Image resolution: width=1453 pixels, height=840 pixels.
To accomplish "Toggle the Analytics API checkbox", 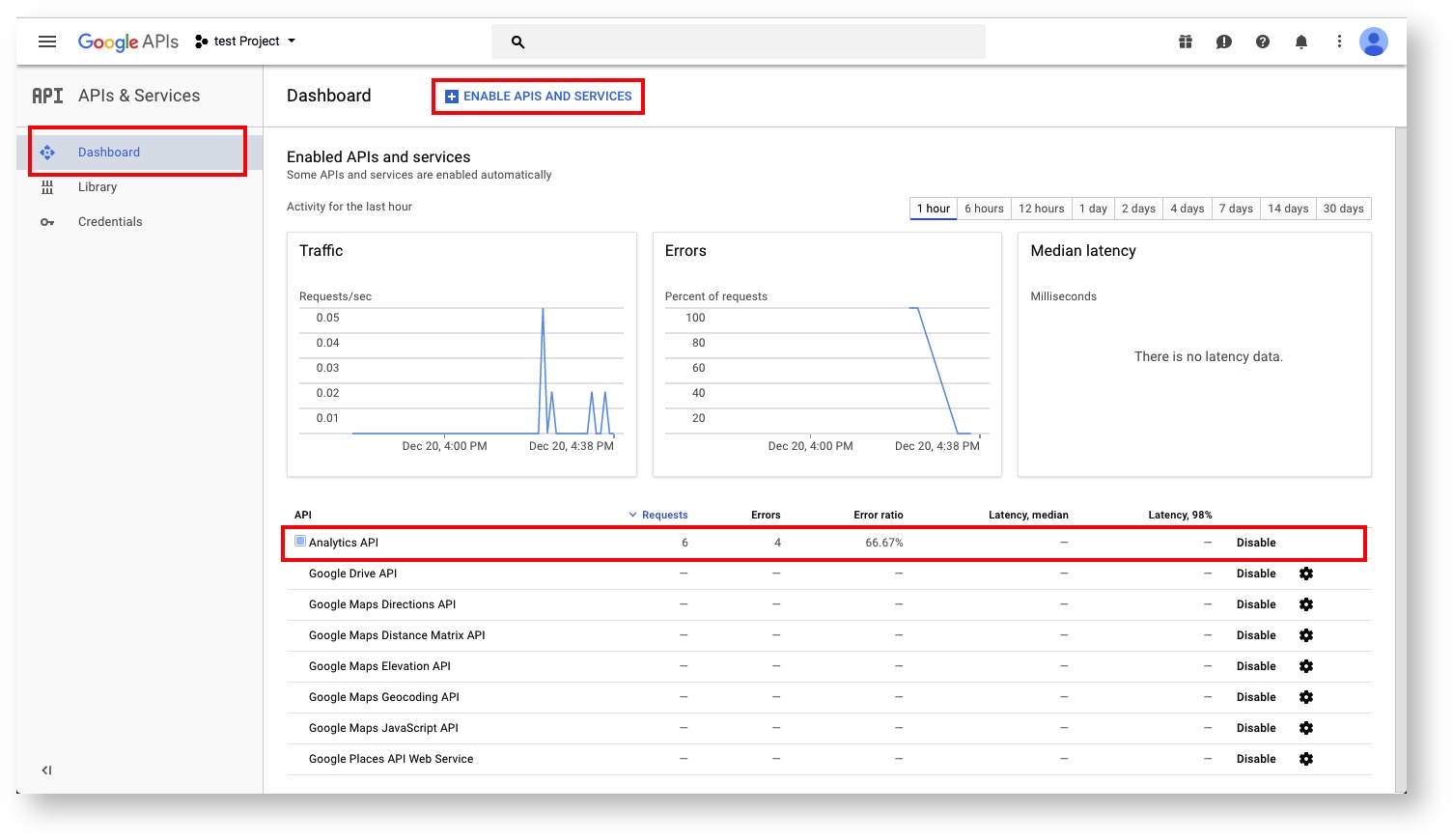I will [x=300, y=542].
